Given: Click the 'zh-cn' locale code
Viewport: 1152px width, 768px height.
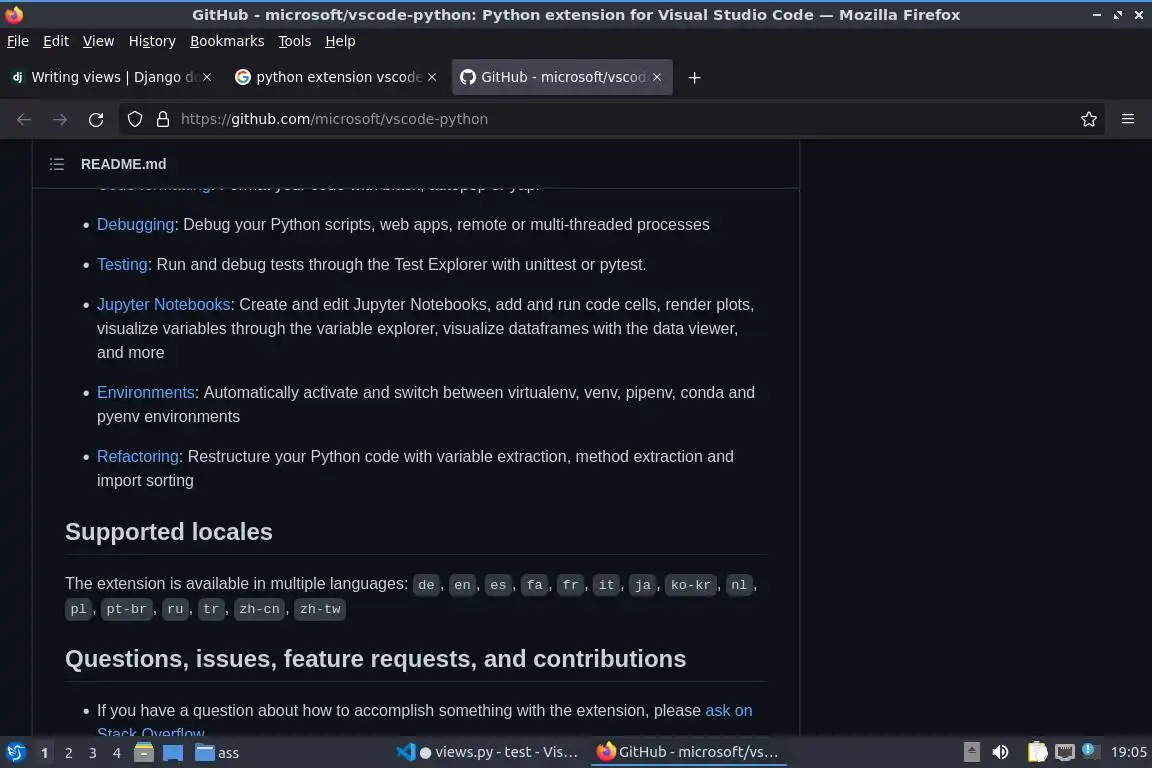Looking at the screenshot, I should pyautogui.click(x=259, y=609).
